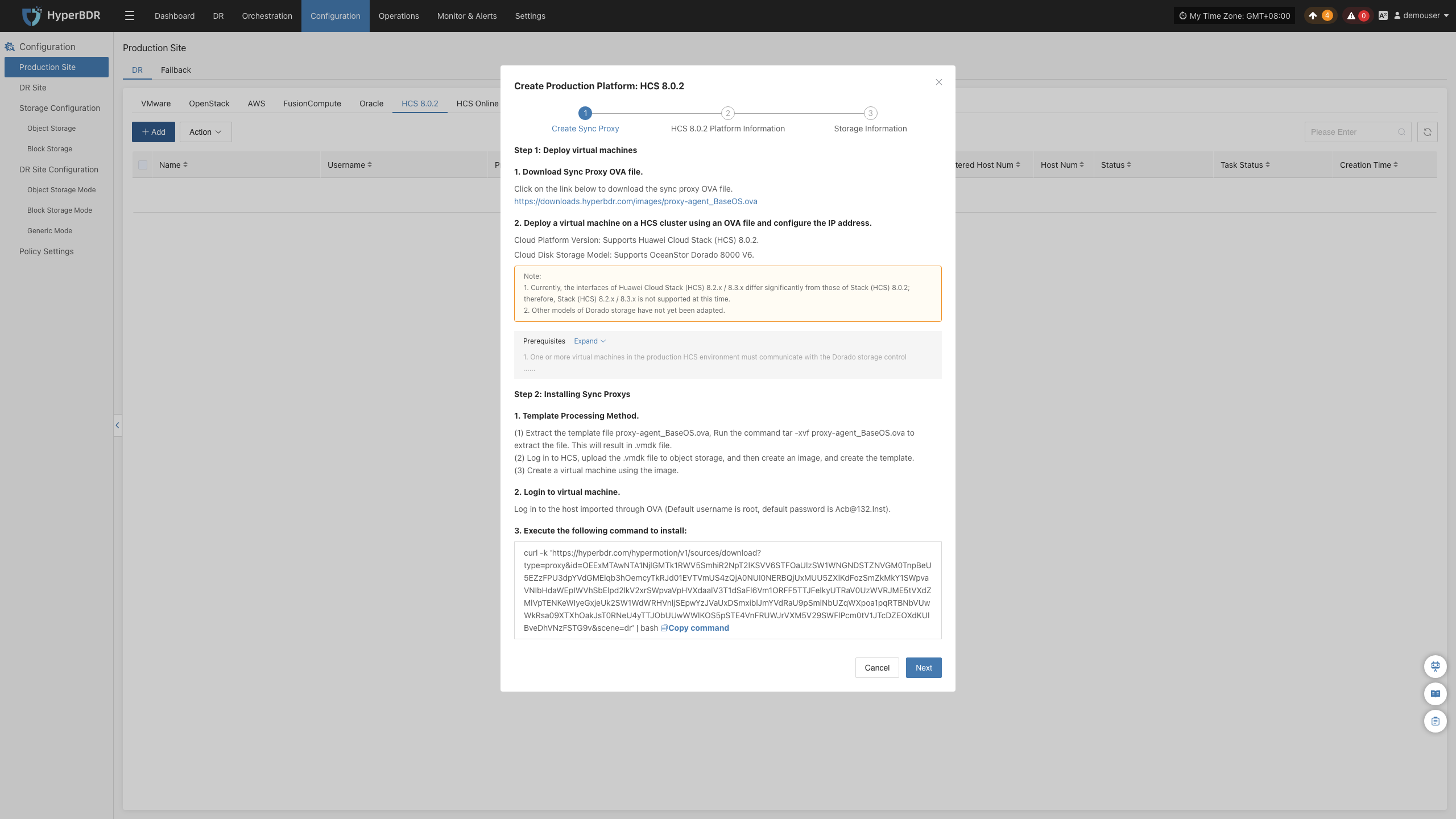Open the alerts warning icon with badge 0

(x=1358, y=16)
